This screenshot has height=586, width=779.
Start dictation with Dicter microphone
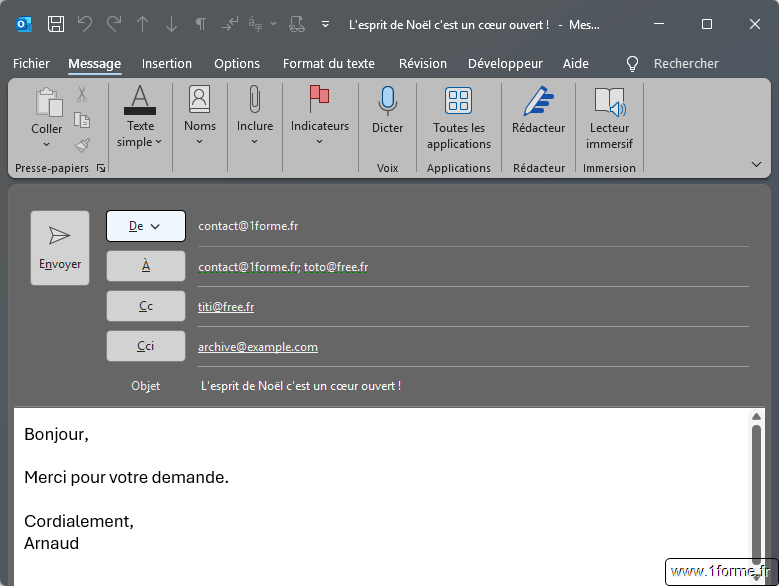click(x=388, y=110)
